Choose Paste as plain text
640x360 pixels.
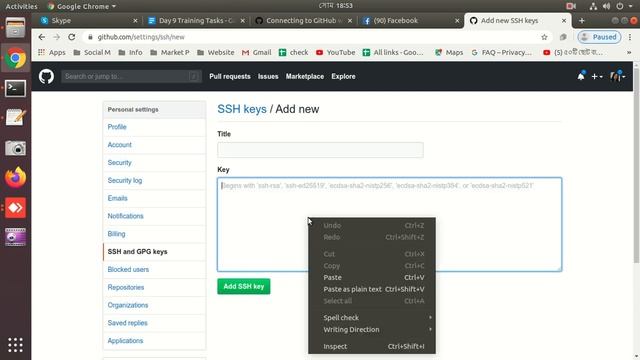pos(372,289)
